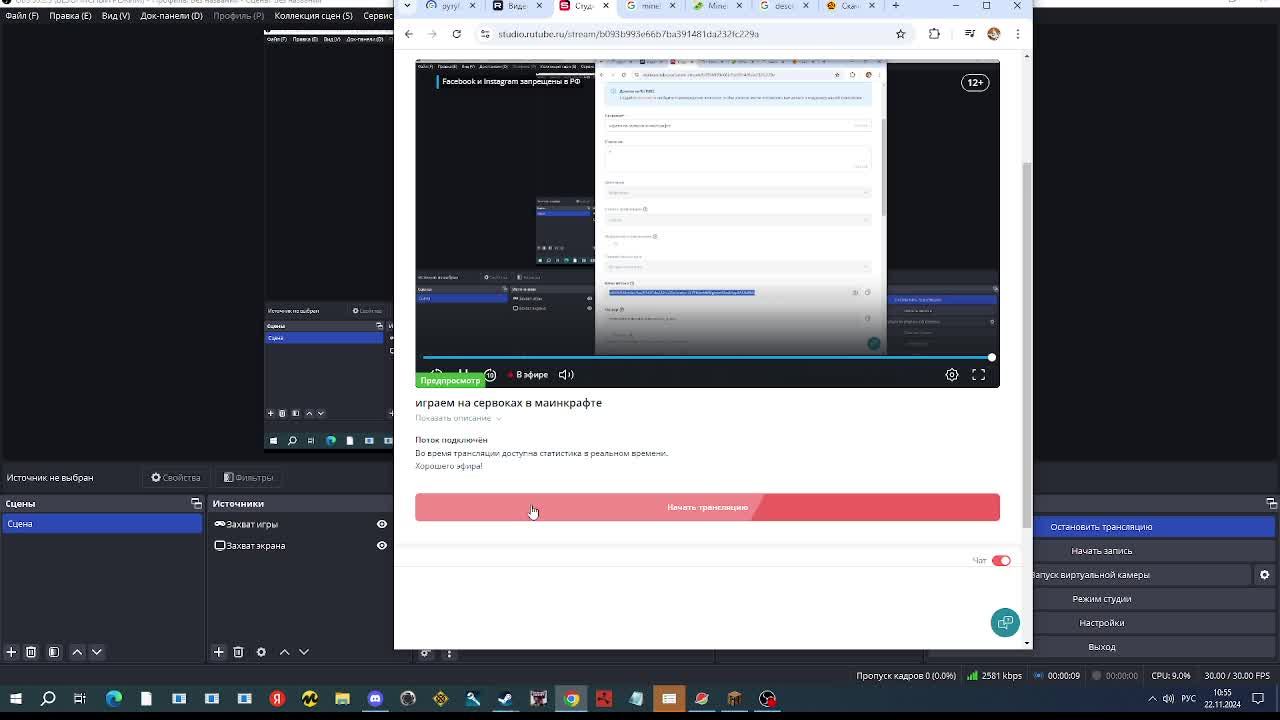
Task: Open the Правка menu in OBS
Action: click(x=70, y=16)
